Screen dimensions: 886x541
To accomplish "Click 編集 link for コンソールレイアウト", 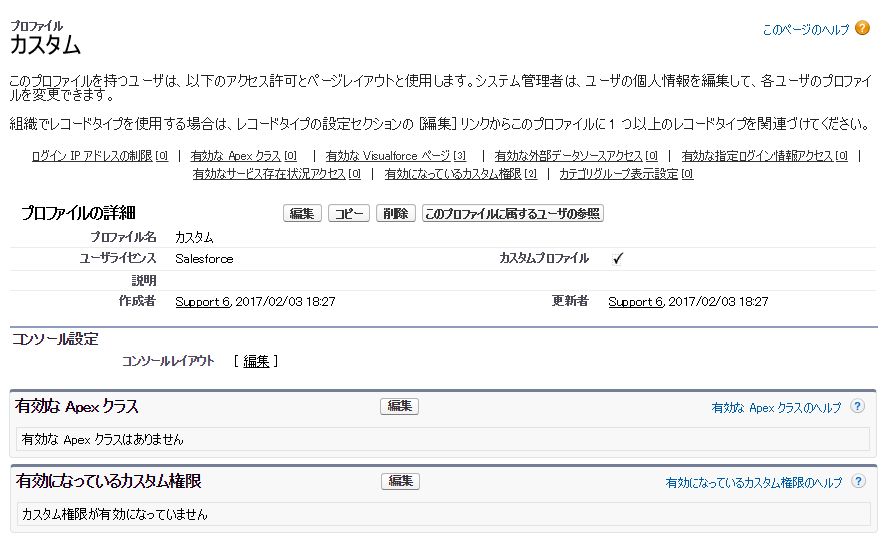I will point(256,361).
